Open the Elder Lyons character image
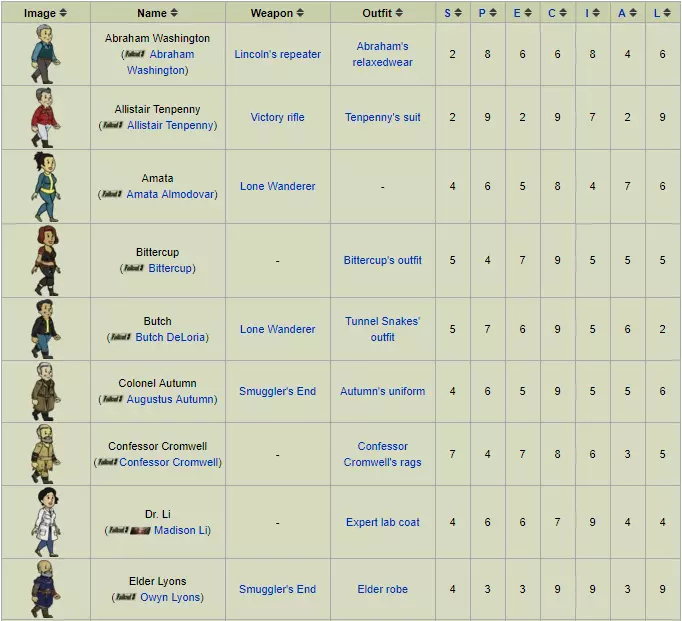 (x=45, y=589)
